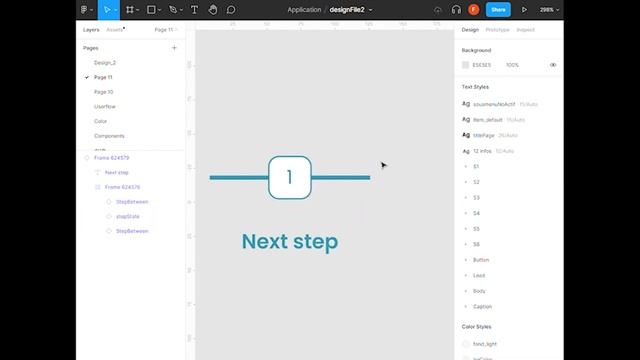Add a new page with plus icon
Image resolution: width=640 pixels, height=360 pixels.
pyautogui.click(x=174, y=48)
